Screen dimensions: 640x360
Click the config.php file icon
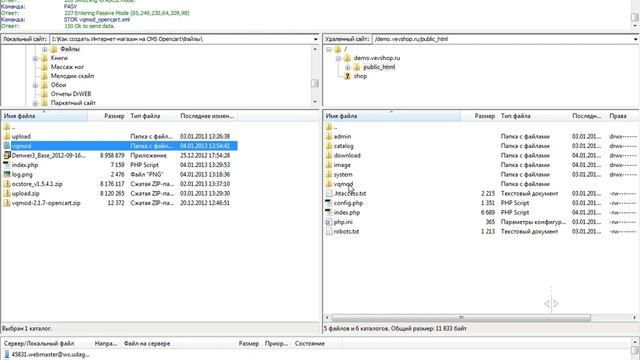(x=329, y=203)
